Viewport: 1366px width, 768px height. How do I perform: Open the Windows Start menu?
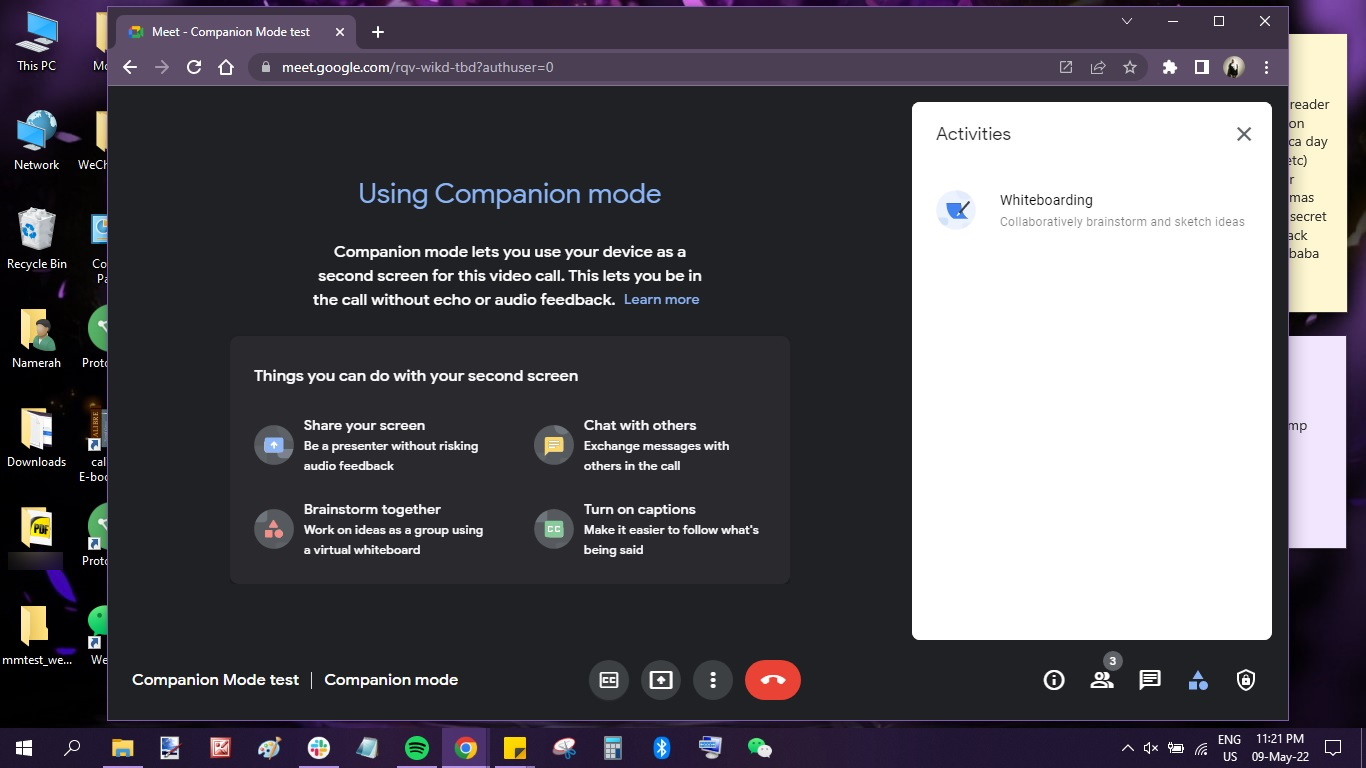(x=24, y=747)
